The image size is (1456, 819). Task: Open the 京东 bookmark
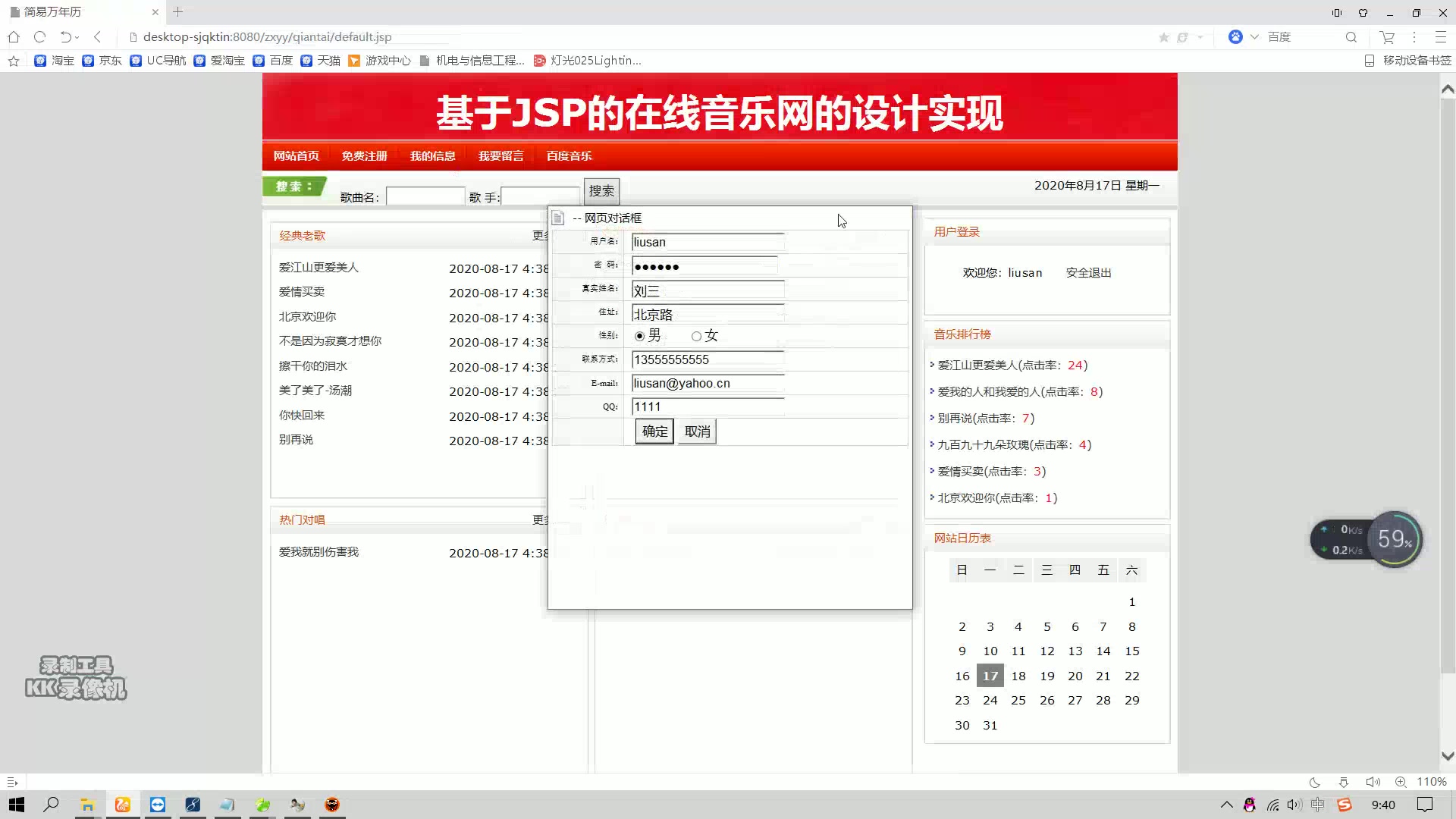pos(102,61)
